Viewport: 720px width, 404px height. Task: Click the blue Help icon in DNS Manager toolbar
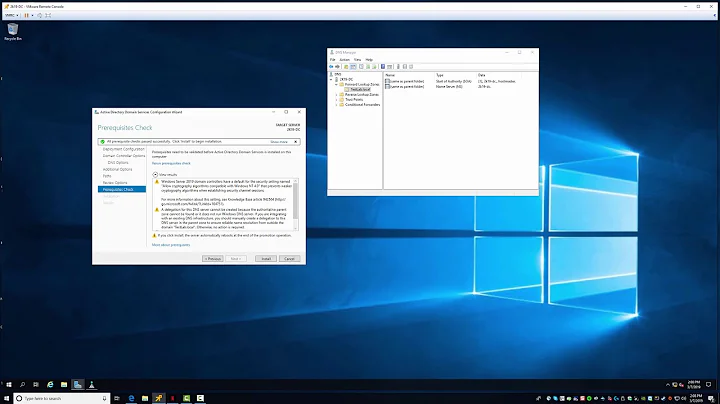(x=382, y=67)
